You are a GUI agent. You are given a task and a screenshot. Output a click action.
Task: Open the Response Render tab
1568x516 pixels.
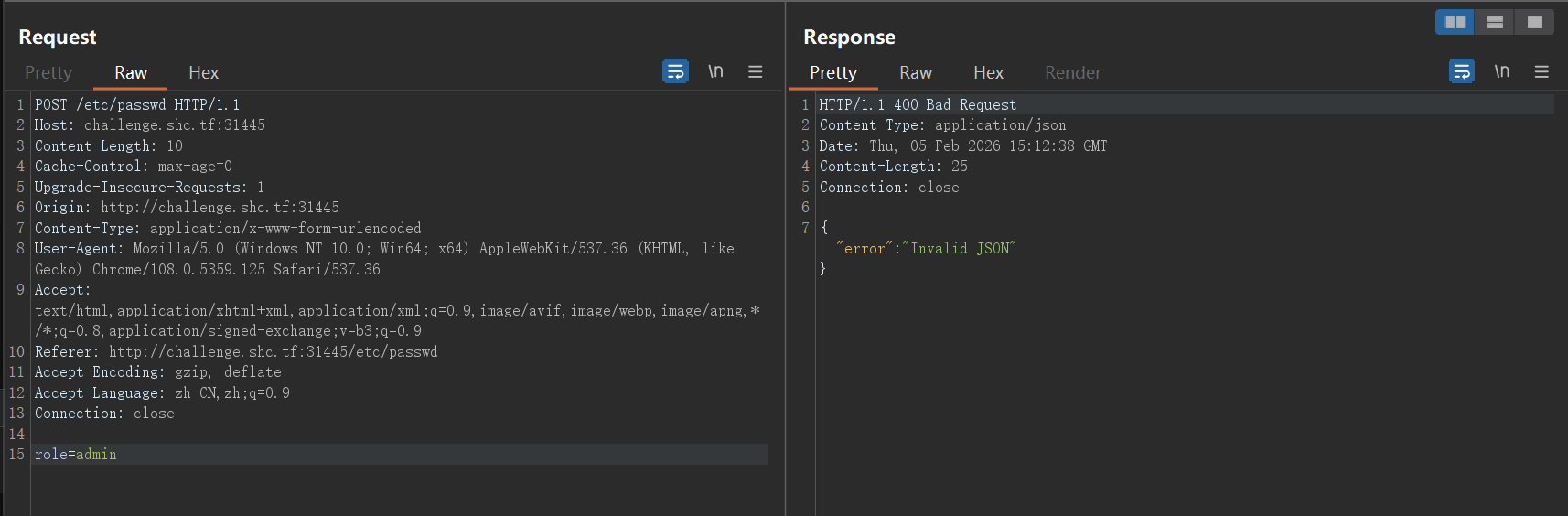[x=1072, y=72]
